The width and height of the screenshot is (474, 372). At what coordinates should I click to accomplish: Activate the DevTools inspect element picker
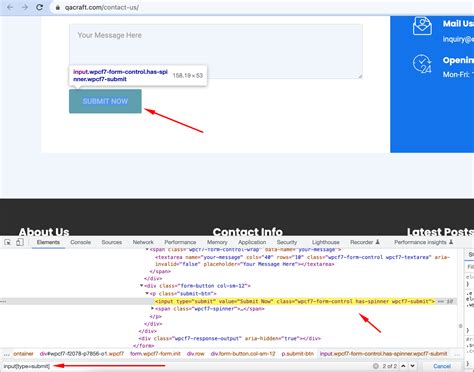8,242
